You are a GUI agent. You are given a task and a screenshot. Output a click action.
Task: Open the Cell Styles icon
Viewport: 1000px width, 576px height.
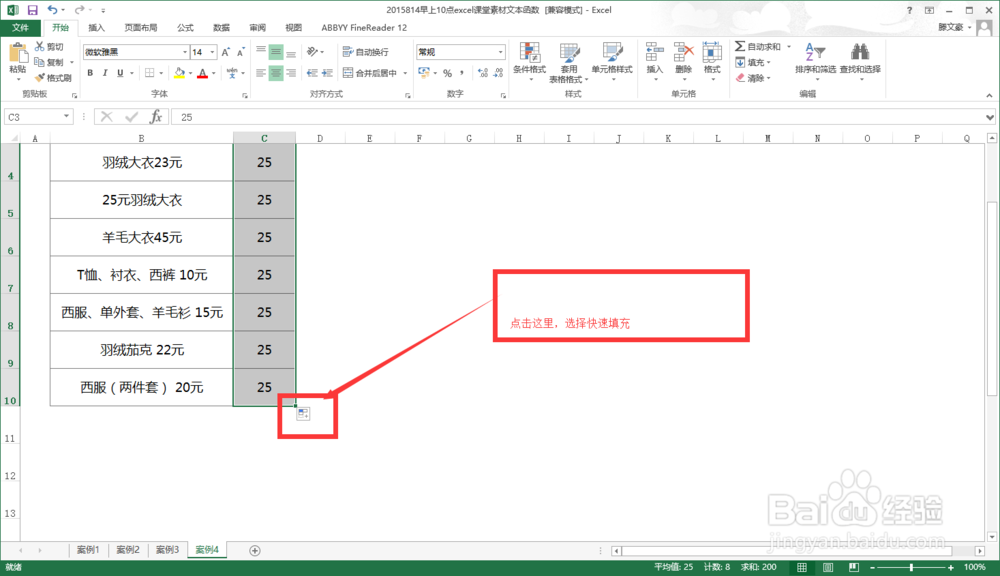point(612,52)
